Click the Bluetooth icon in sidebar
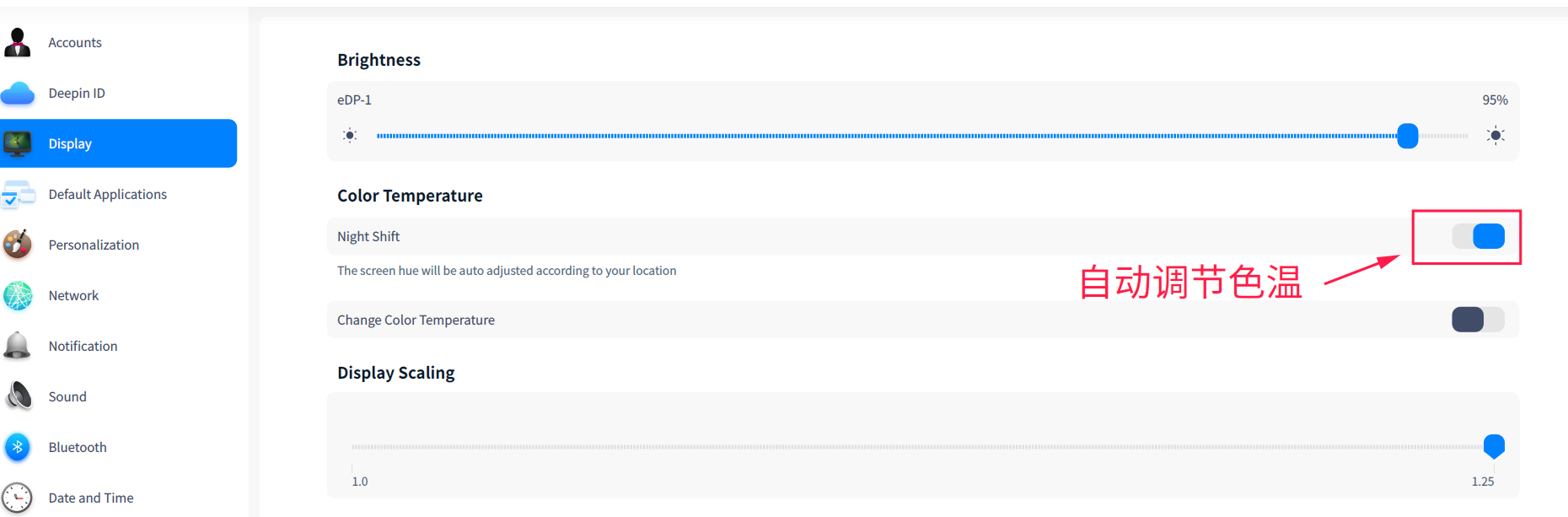 [18, 447]
